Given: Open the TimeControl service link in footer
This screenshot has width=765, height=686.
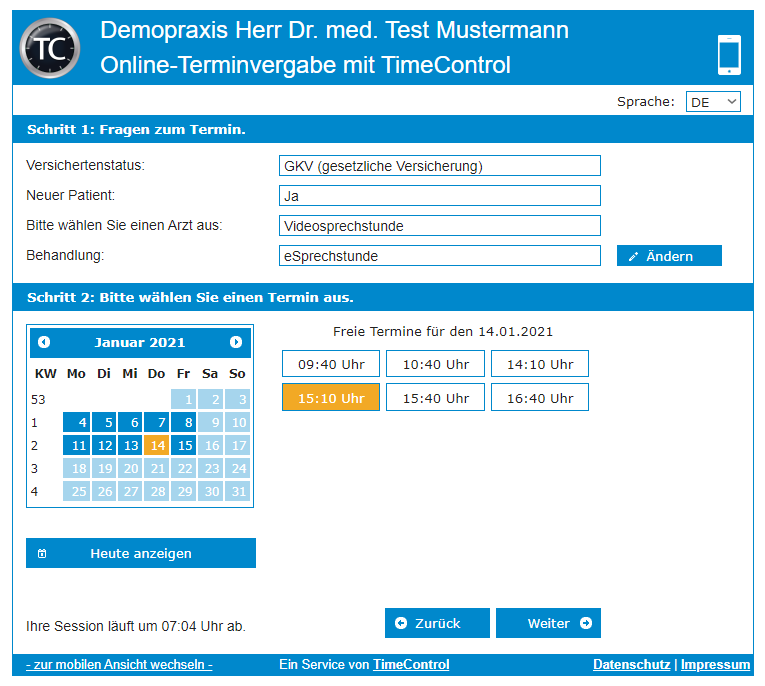Looking at the screenshot, I should (x=411, y=665).
